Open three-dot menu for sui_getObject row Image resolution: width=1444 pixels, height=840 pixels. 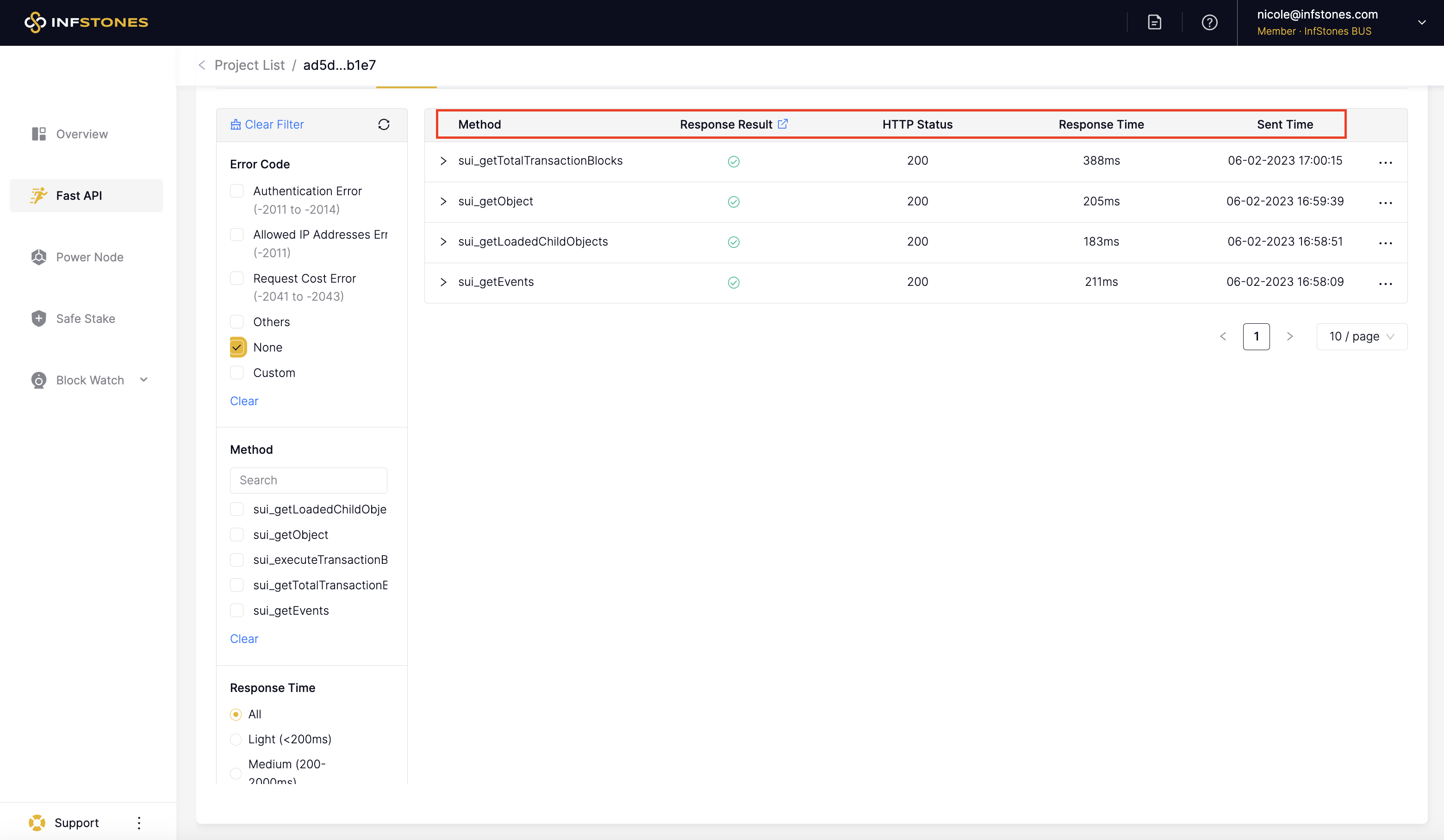pos(1385,203)
